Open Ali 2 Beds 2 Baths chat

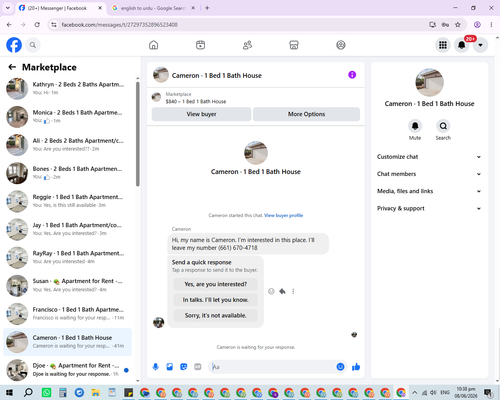click(x=68, y=145)
